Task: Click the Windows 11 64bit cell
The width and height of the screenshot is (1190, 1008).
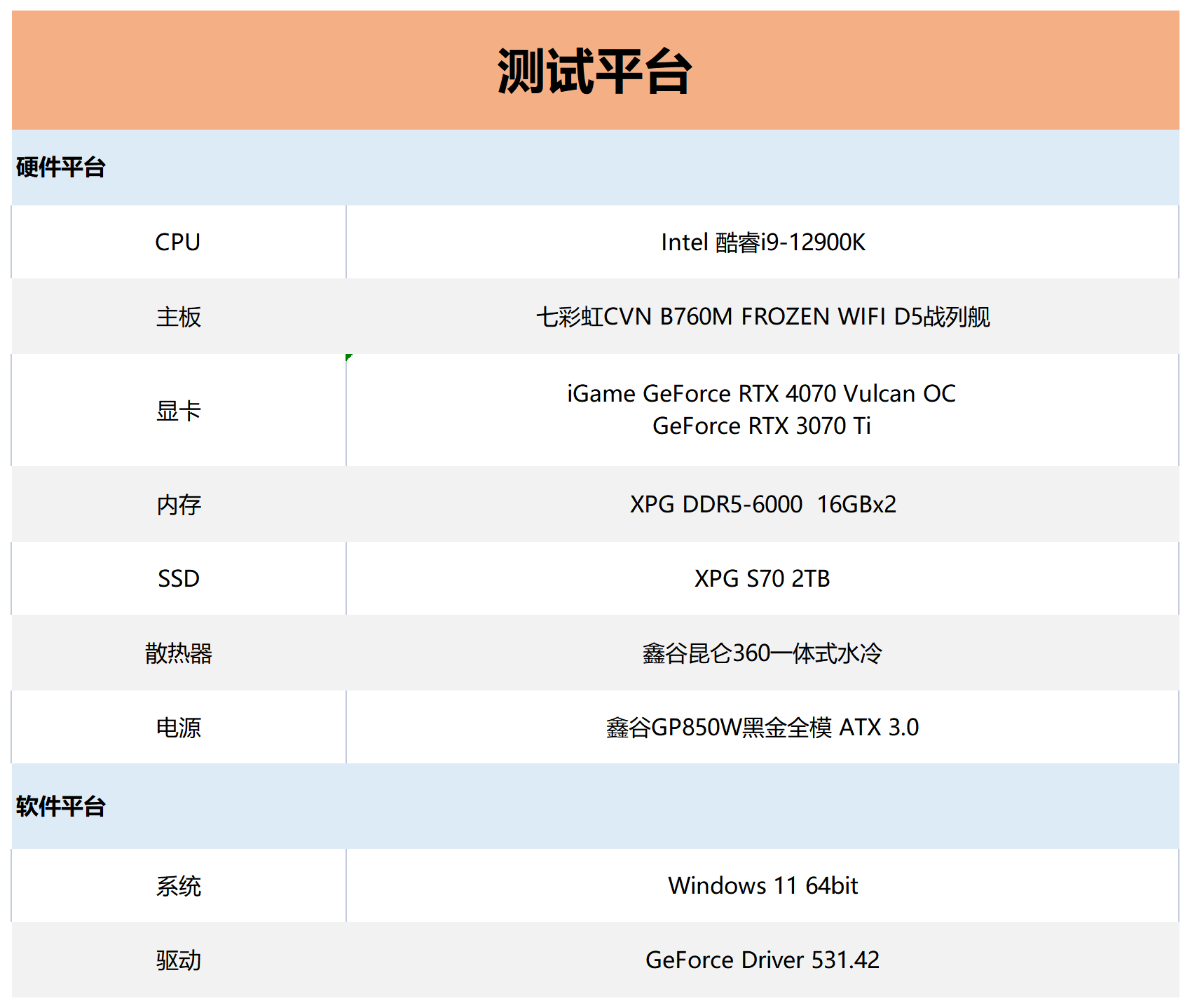Action: 762,886
